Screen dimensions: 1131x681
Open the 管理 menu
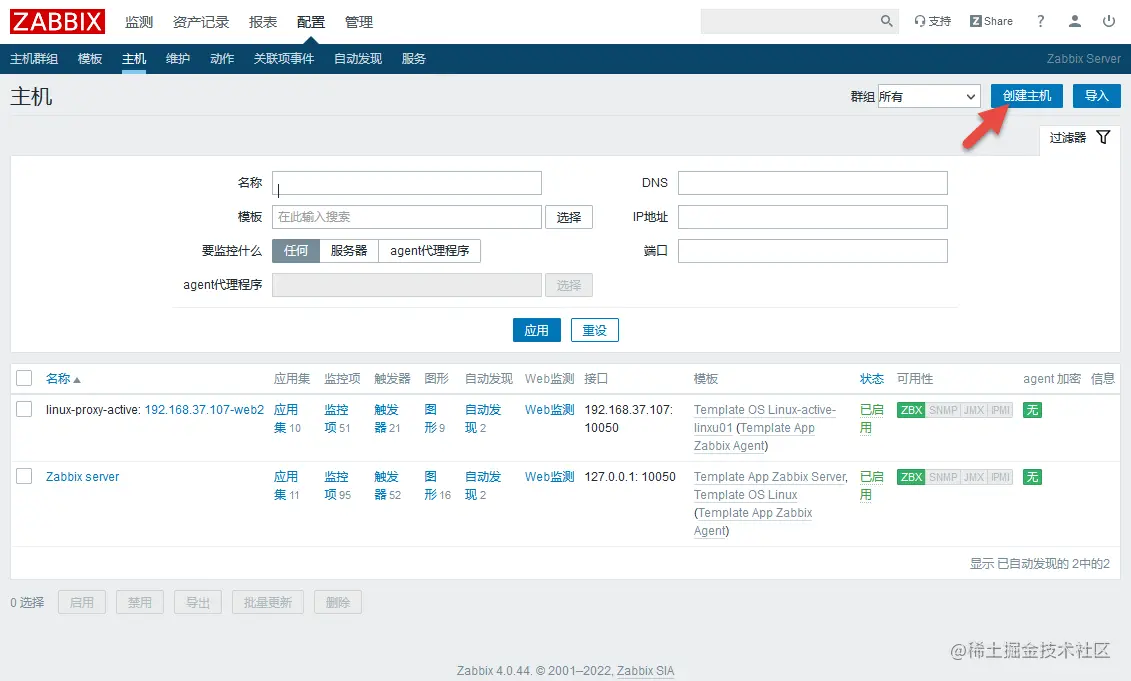click(358, 22)
